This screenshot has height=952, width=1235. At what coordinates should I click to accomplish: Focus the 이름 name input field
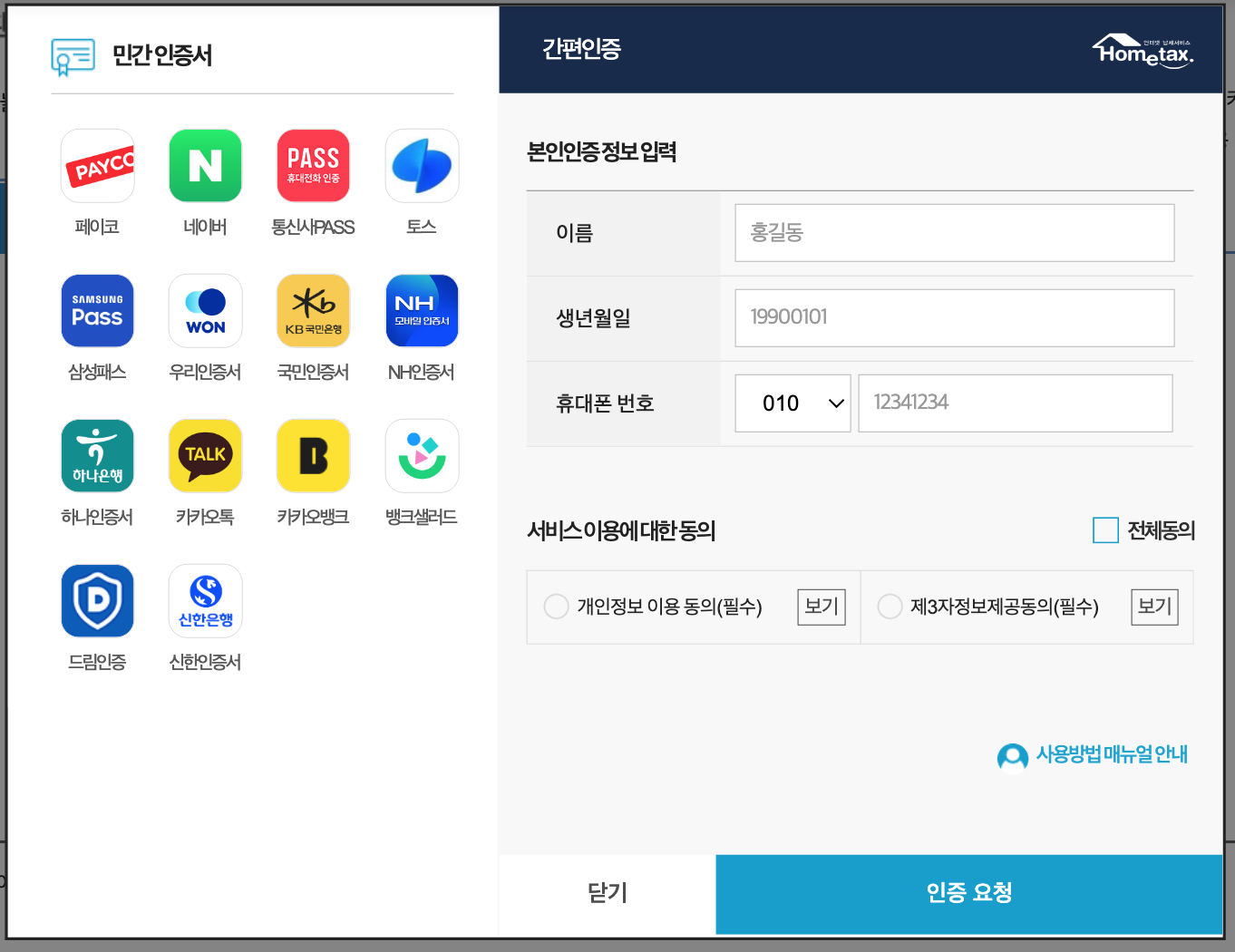point(955,233)
